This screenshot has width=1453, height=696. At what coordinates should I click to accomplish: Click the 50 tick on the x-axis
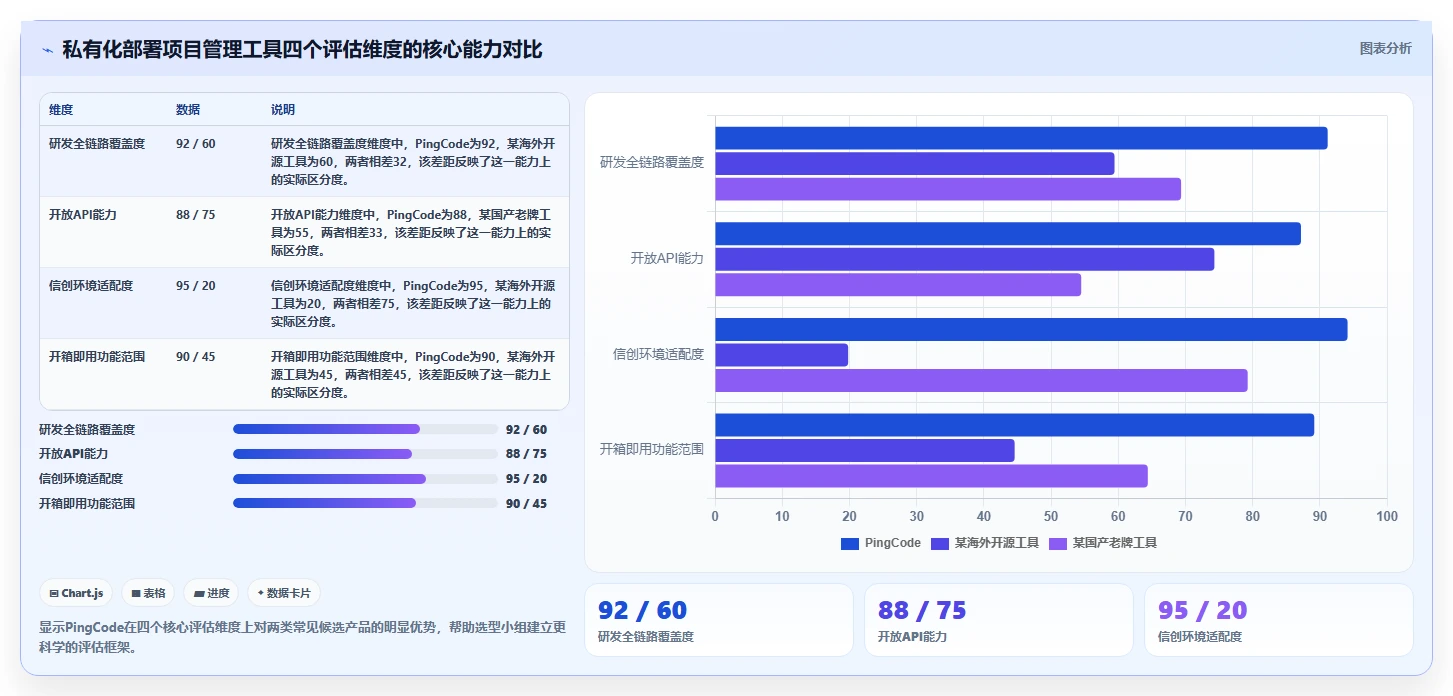(x=1051, y=516)
